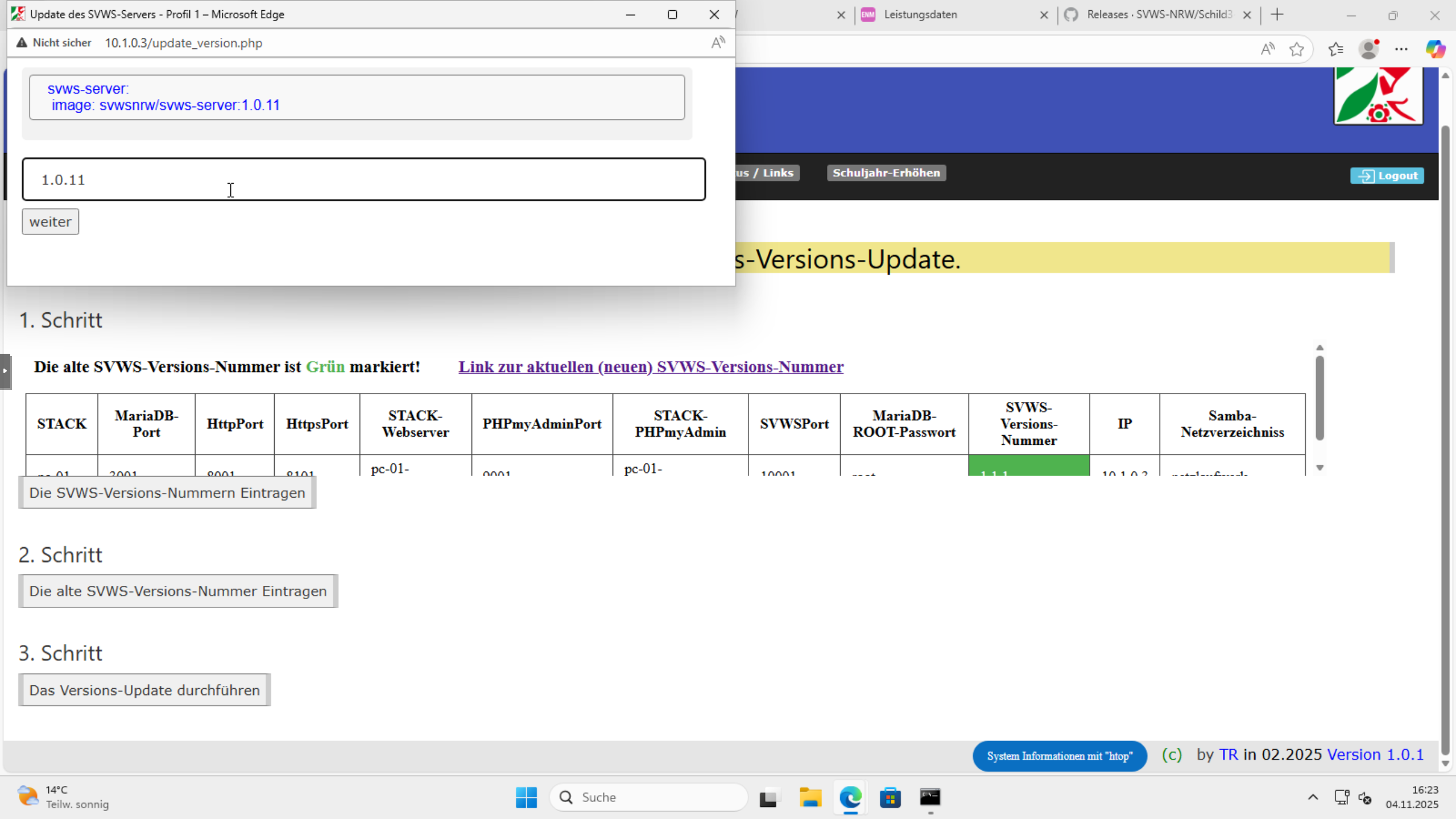Click the Microsoft Edge taskbar icon
The width and height of the screenshot is (1456, 819).
pos(850,797)
